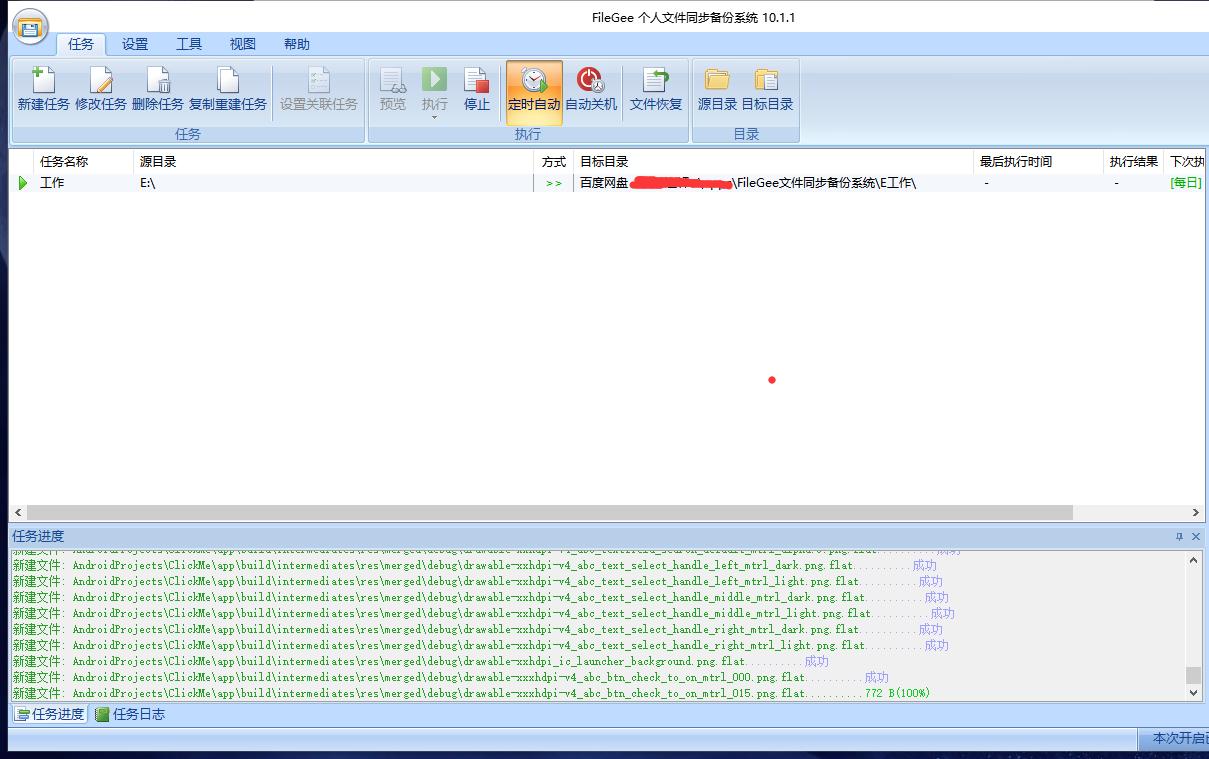The height and width of the screenshot is (759, 1209).
Task: Switch to the 工具 ribbon tab
Action: (x=189, y=44)
